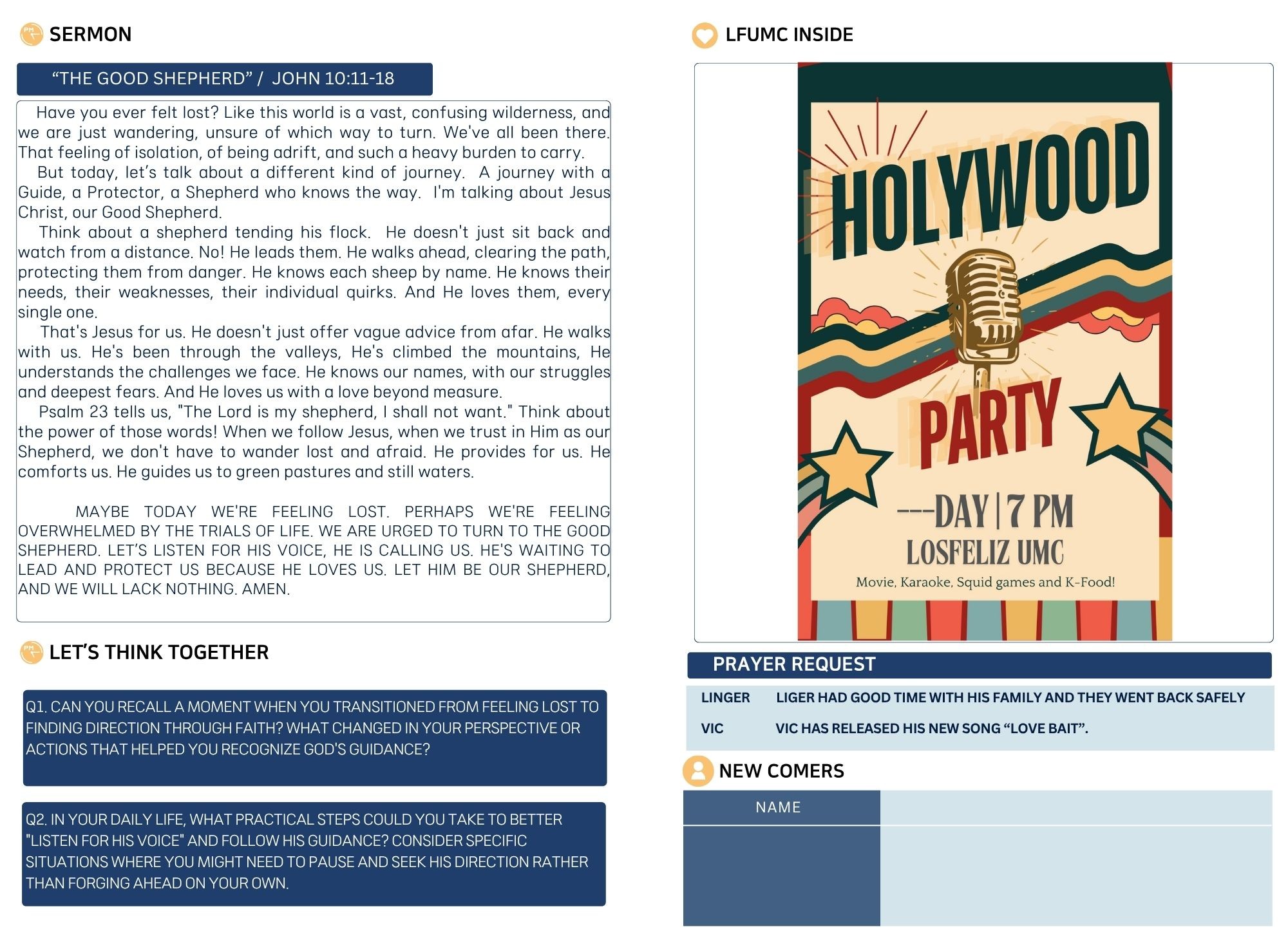
Task: Click the paragraph starting "Have you ever felt lost?"
Action: [x=314, y=132]
